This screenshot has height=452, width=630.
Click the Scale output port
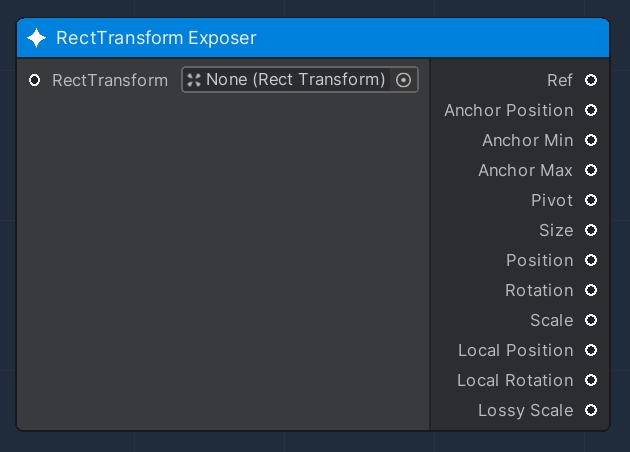pyautogui.click(x=591, y=320)
